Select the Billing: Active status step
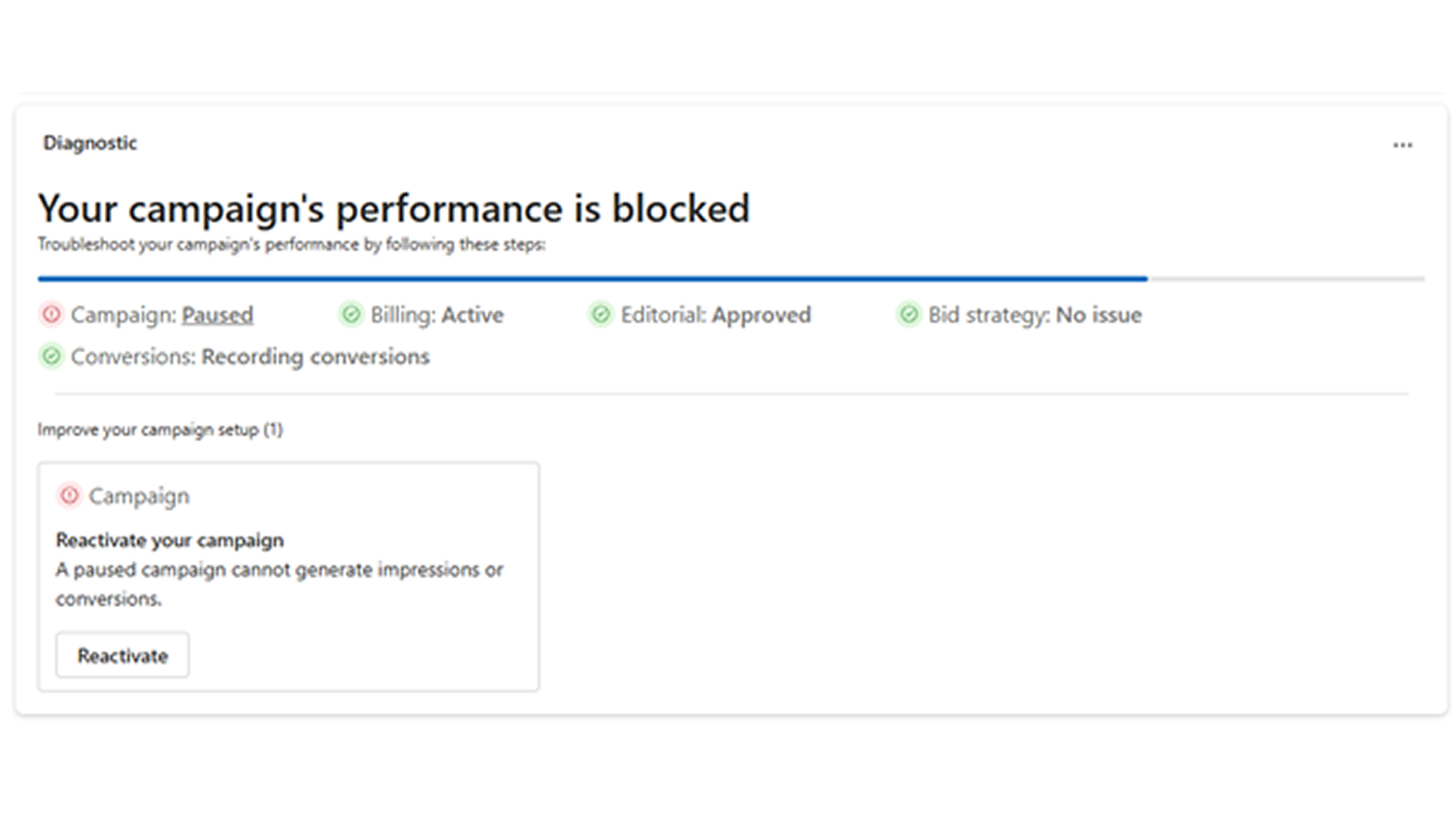The image size is (1456, 816). click(x=436, y=315)
